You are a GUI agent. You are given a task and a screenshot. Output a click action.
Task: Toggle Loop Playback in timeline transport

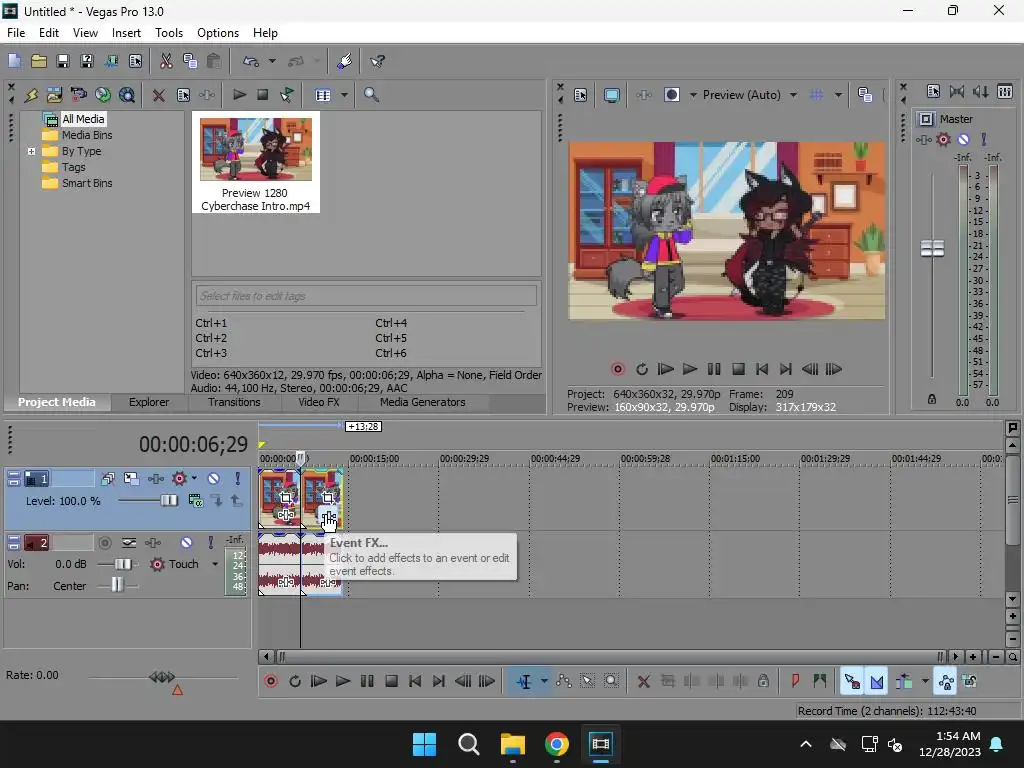(295, 682)
